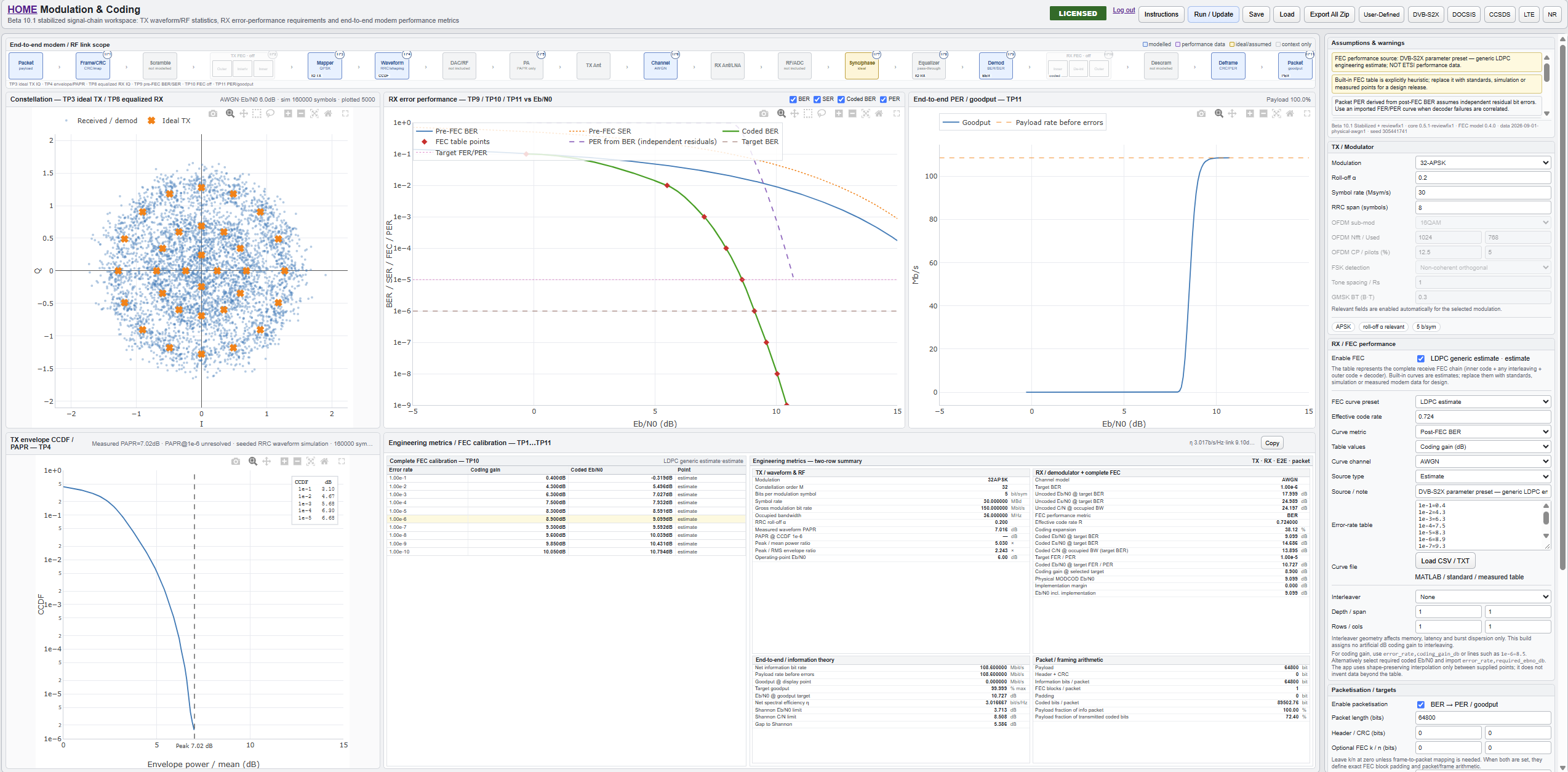This screenshot has height=772, width=1568.
Task: Click the Export All Zip button
Action: coord(1329,14)
